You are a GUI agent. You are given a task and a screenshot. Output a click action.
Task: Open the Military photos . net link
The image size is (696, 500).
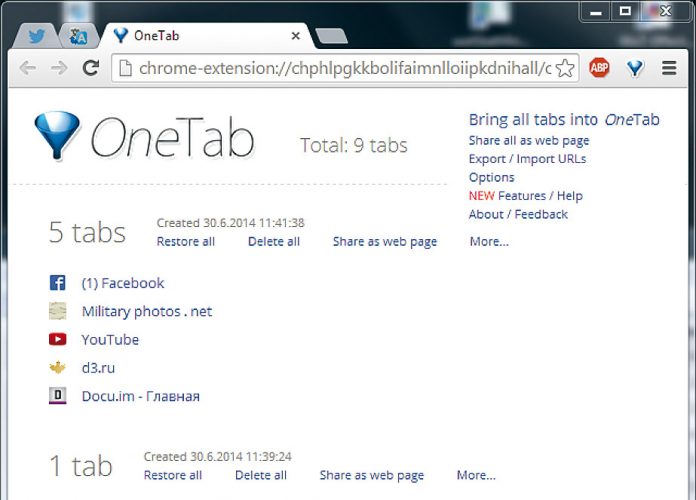click(147, 311)
